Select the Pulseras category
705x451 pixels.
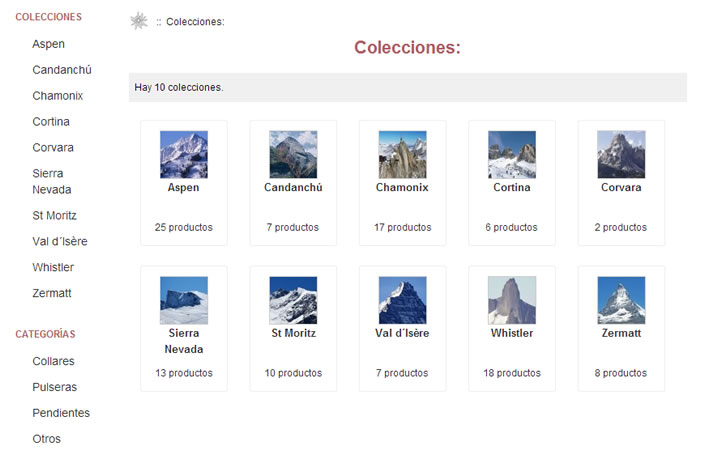[x=55, y=387]
